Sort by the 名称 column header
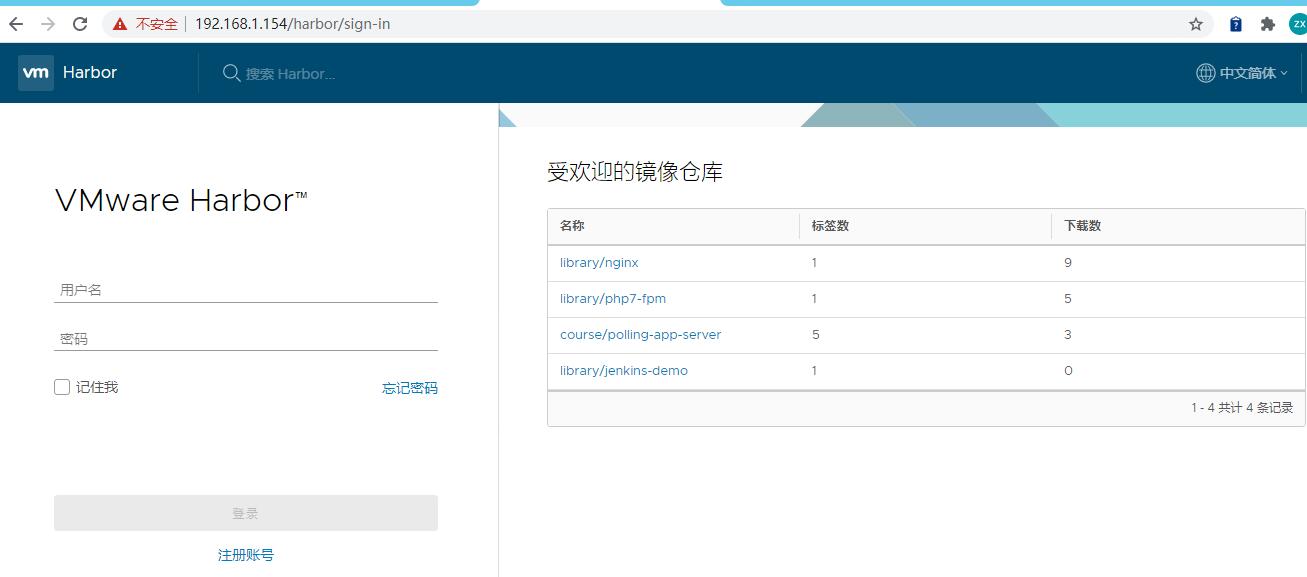This screenshot has height=577, width=1307. point(572,226)
